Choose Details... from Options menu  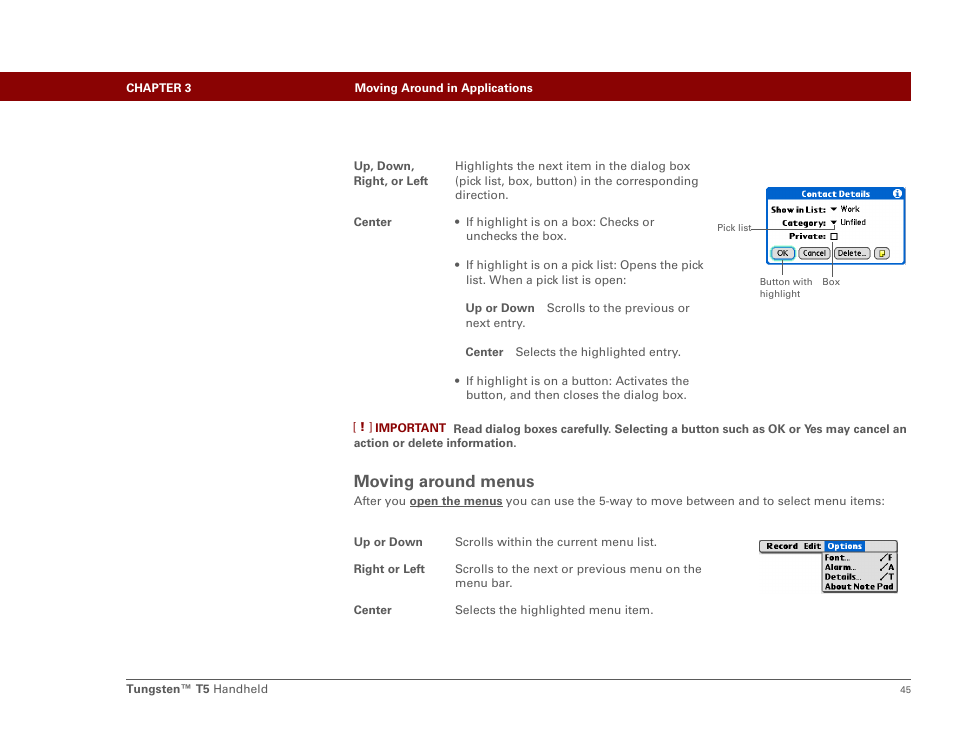859,577
